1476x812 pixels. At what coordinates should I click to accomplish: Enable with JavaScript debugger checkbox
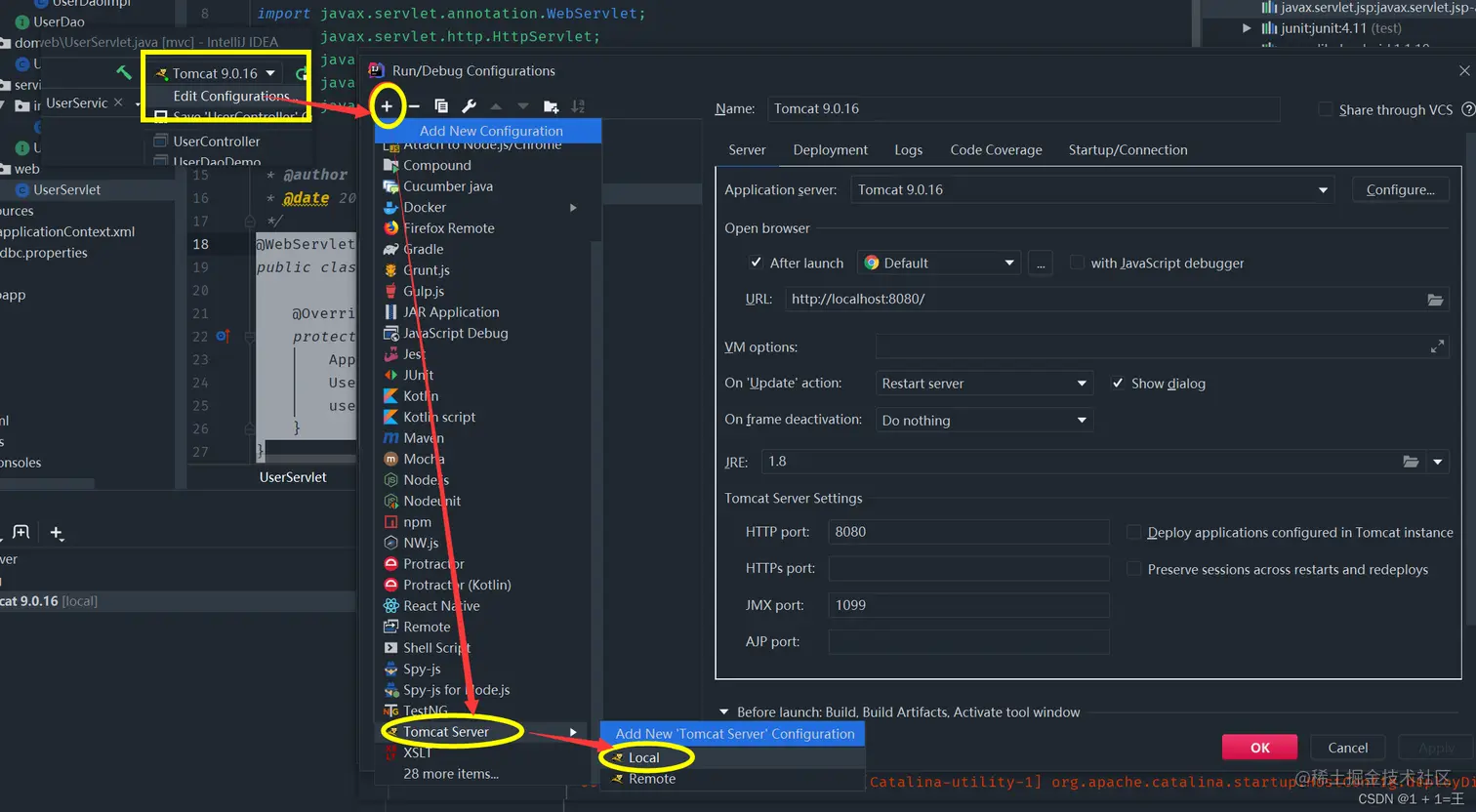pos(1077,263)
